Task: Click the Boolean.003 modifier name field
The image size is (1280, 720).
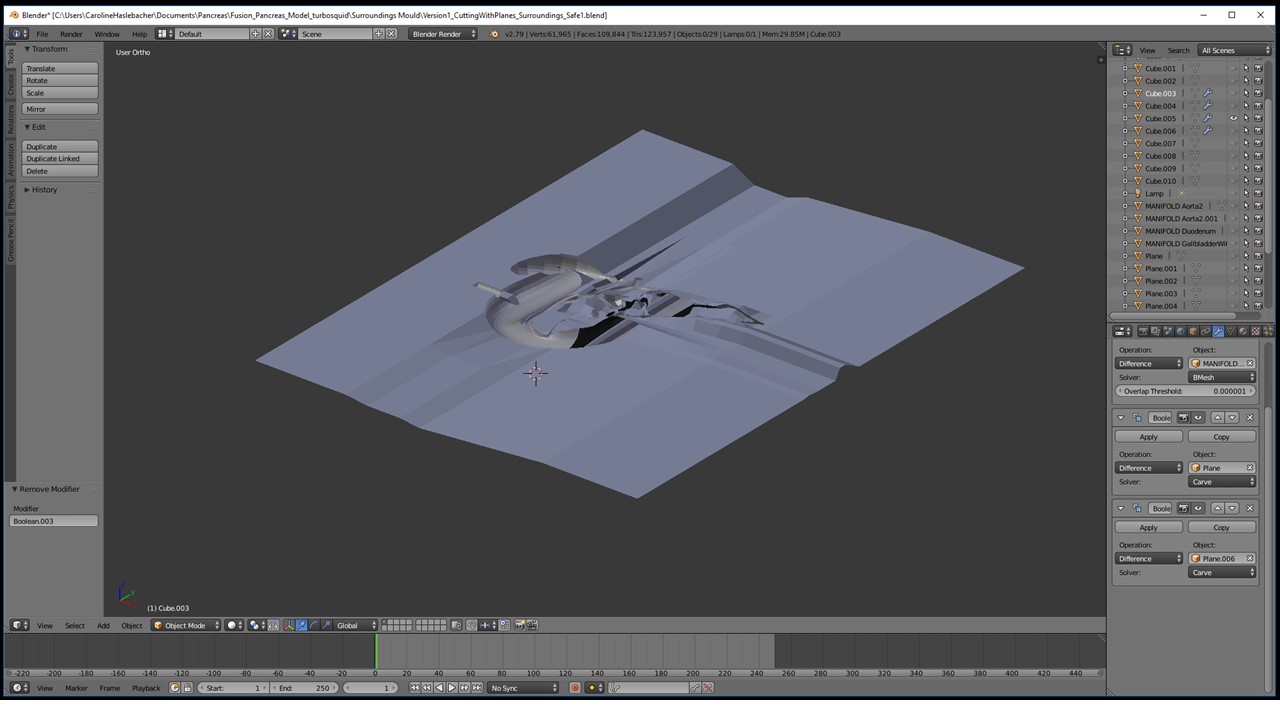Action: coord(54,521)
